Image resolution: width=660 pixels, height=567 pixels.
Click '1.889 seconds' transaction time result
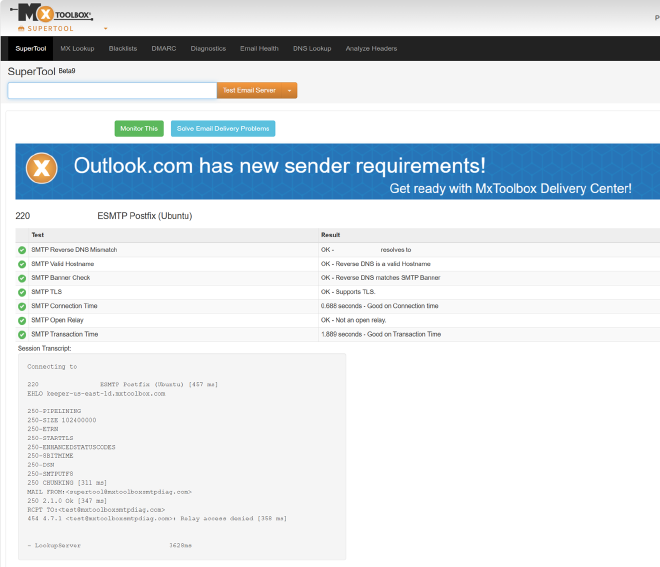click(x=381, y=334)
